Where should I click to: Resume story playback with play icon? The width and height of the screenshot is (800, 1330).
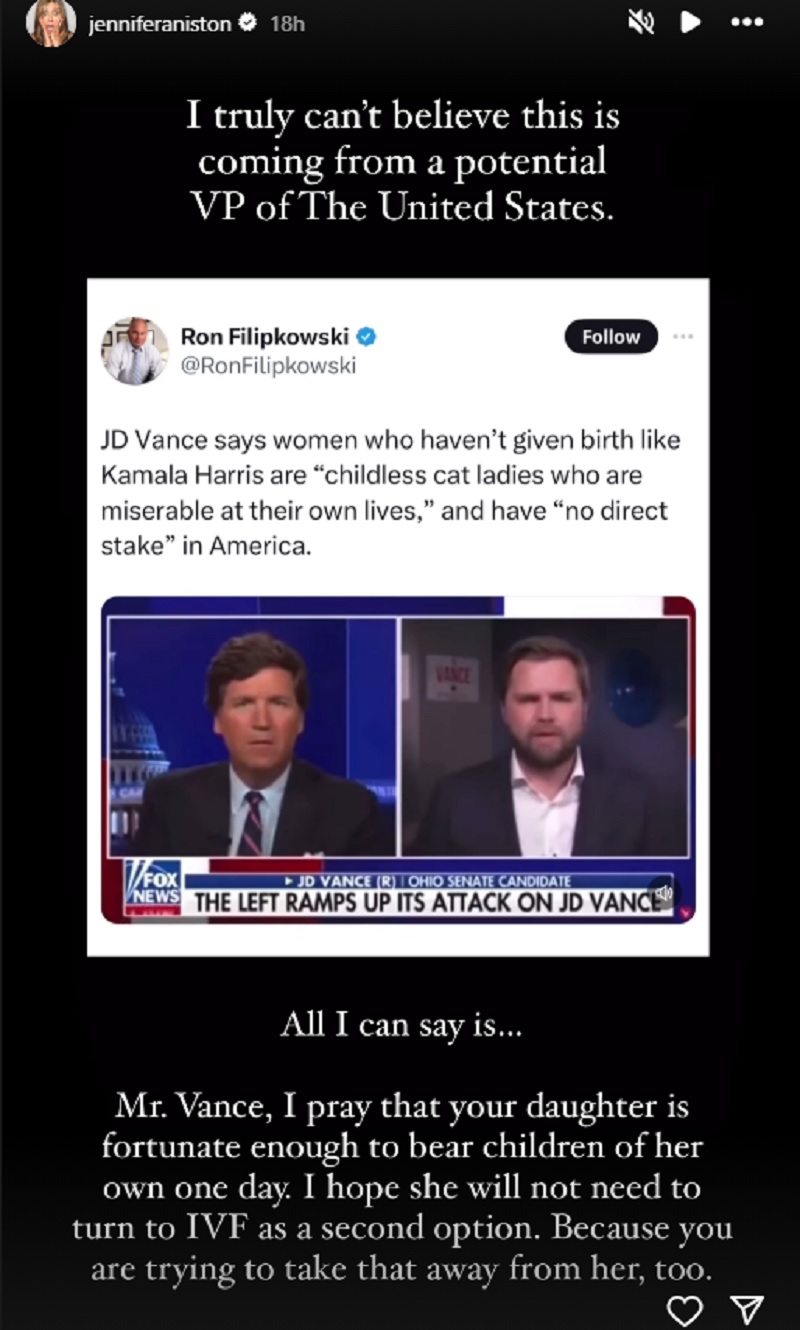click(691, 24)
